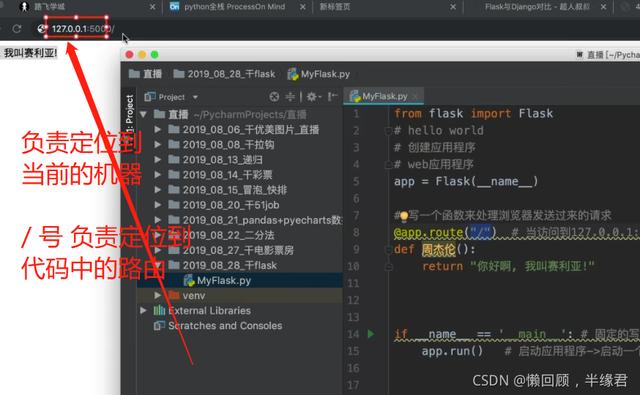Click the green maximize button of PyCharm window
The height and width of the screenshot is (395, 640).
coord(155,54)
